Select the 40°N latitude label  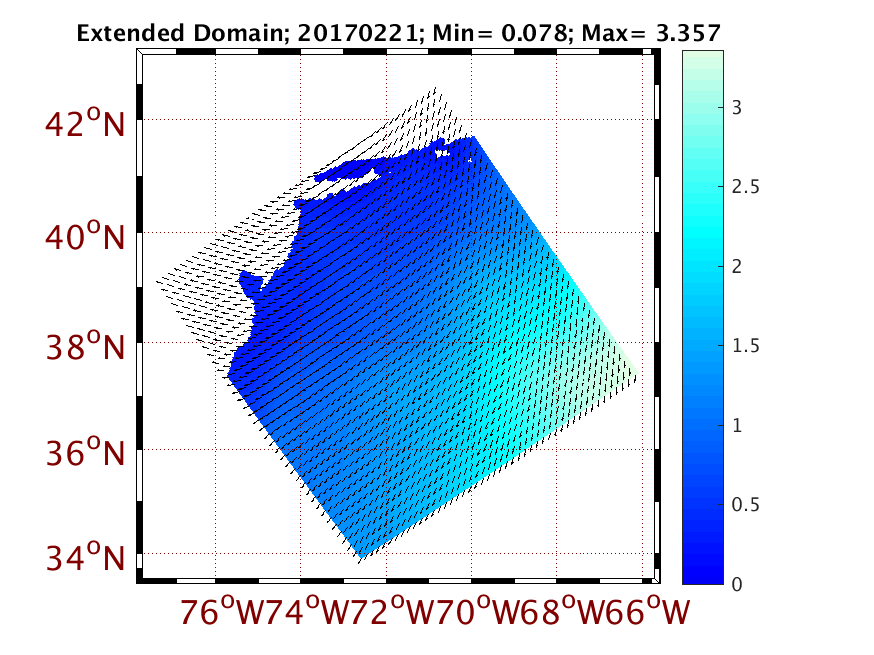[x=85, y=236]
